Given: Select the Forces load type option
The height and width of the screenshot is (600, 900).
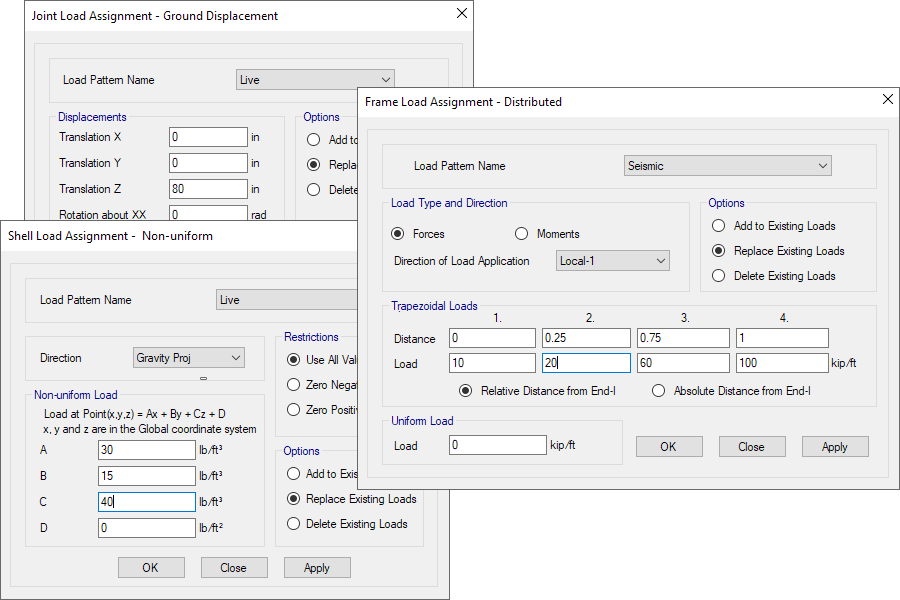Looking at the screenshot, I should coord(398,234).
